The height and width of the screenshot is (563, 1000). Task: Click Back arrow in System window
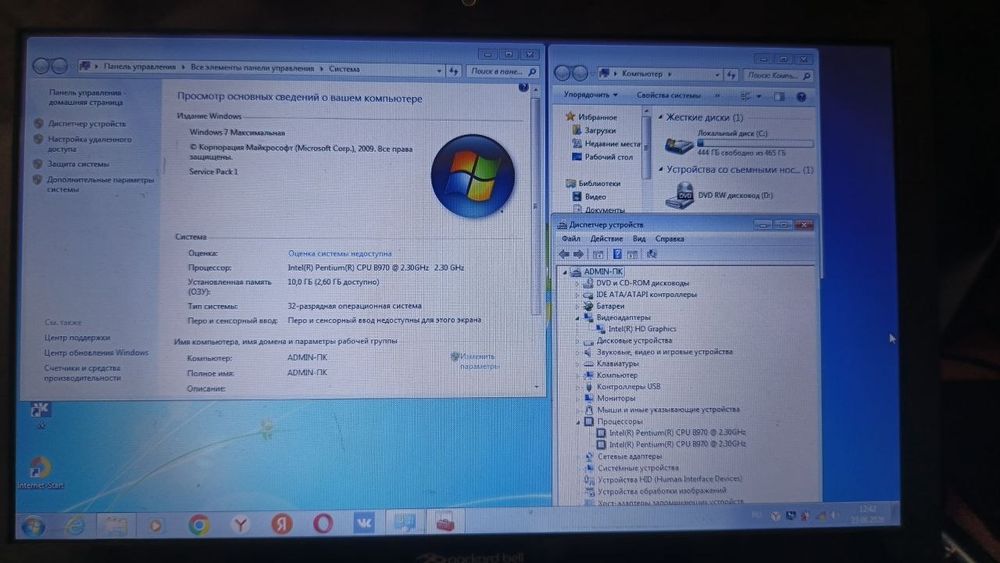click(41, 66)
